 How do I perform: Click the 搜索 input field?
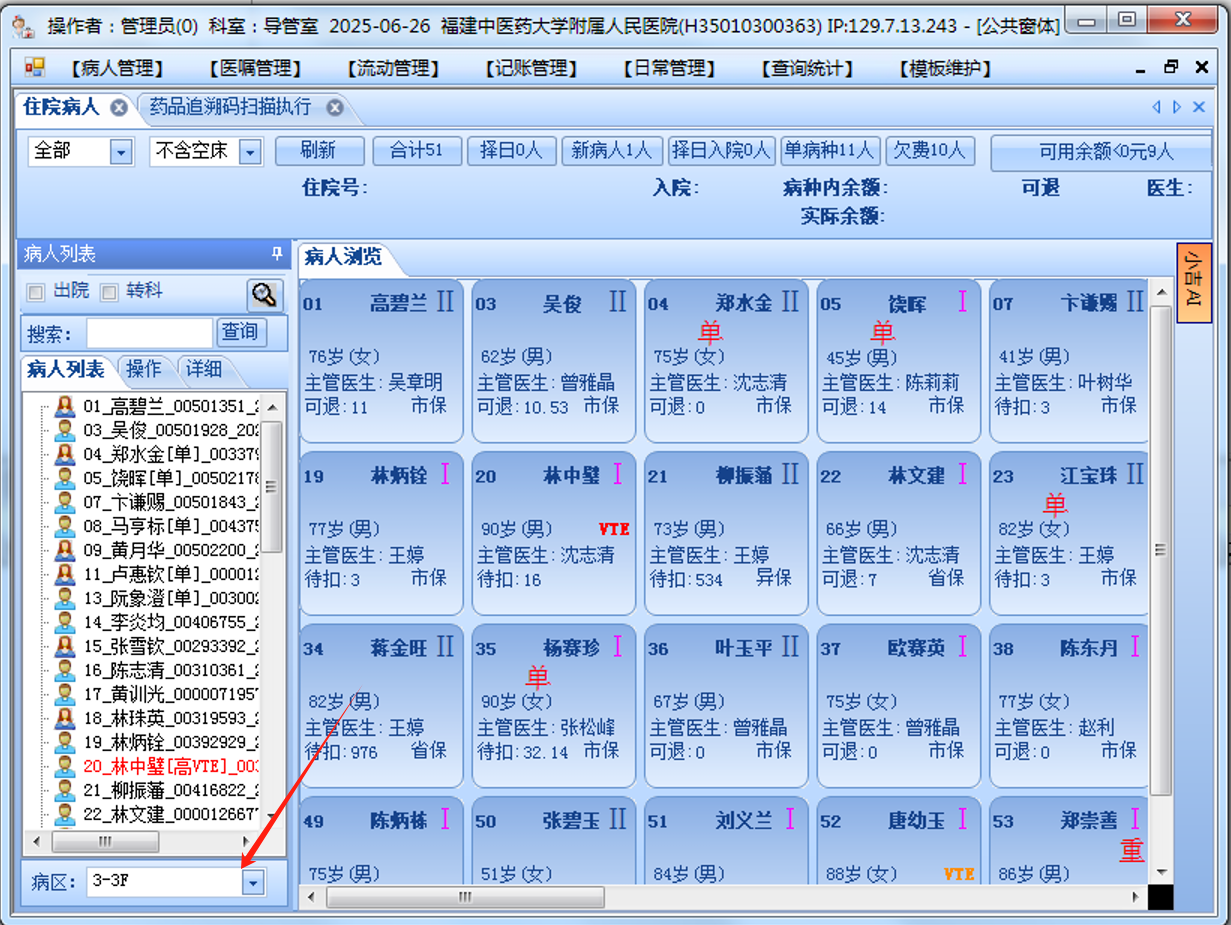(149, 333)
